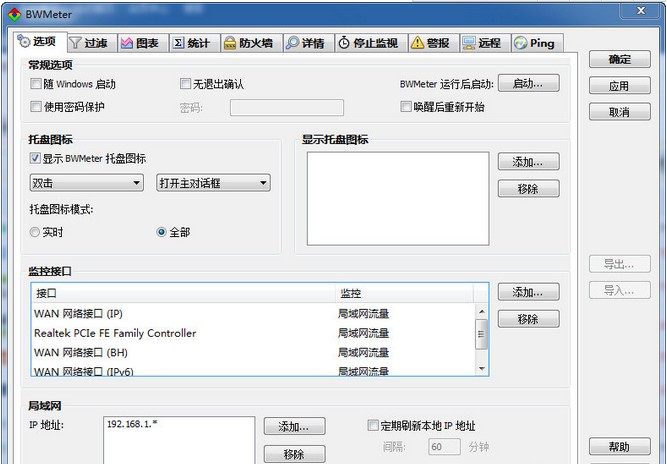The image size is (667, 464).
Task: Select the 全部 radio button
Action: point(161,232)
